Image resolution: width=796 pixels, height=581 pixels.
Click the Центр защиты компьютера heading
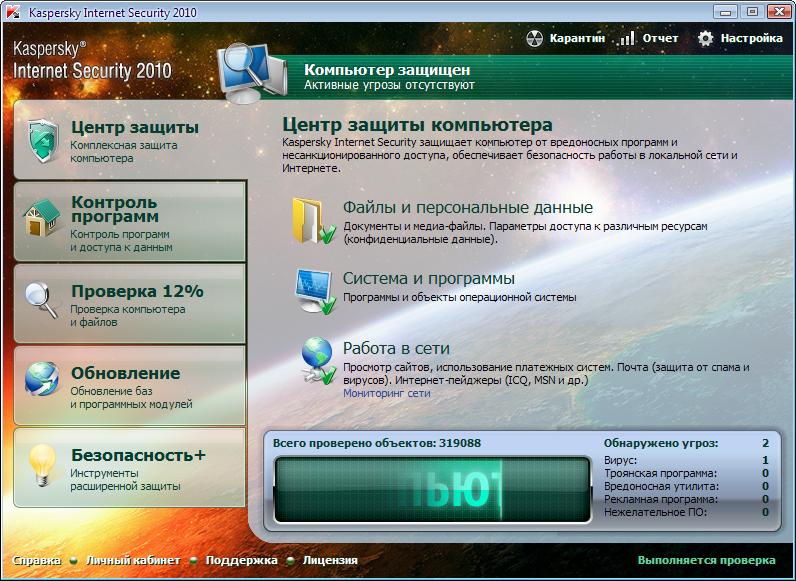[x=417, y=124]
